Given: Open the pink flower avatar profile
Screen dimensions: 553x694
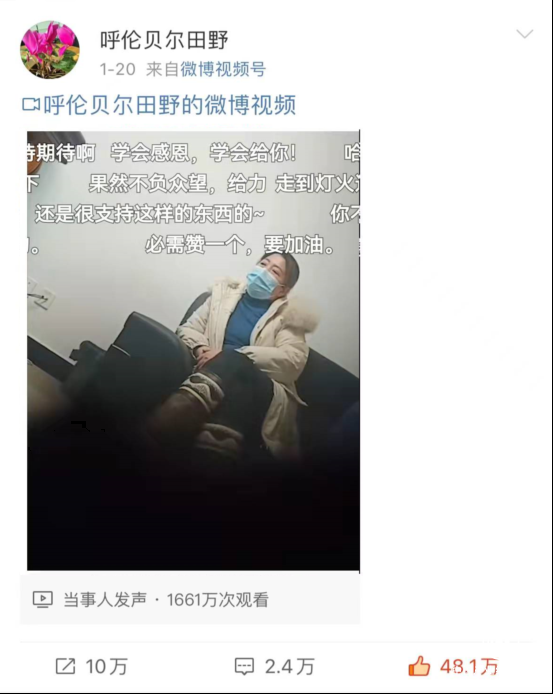Looking at the screenshot, I should 50,50.
